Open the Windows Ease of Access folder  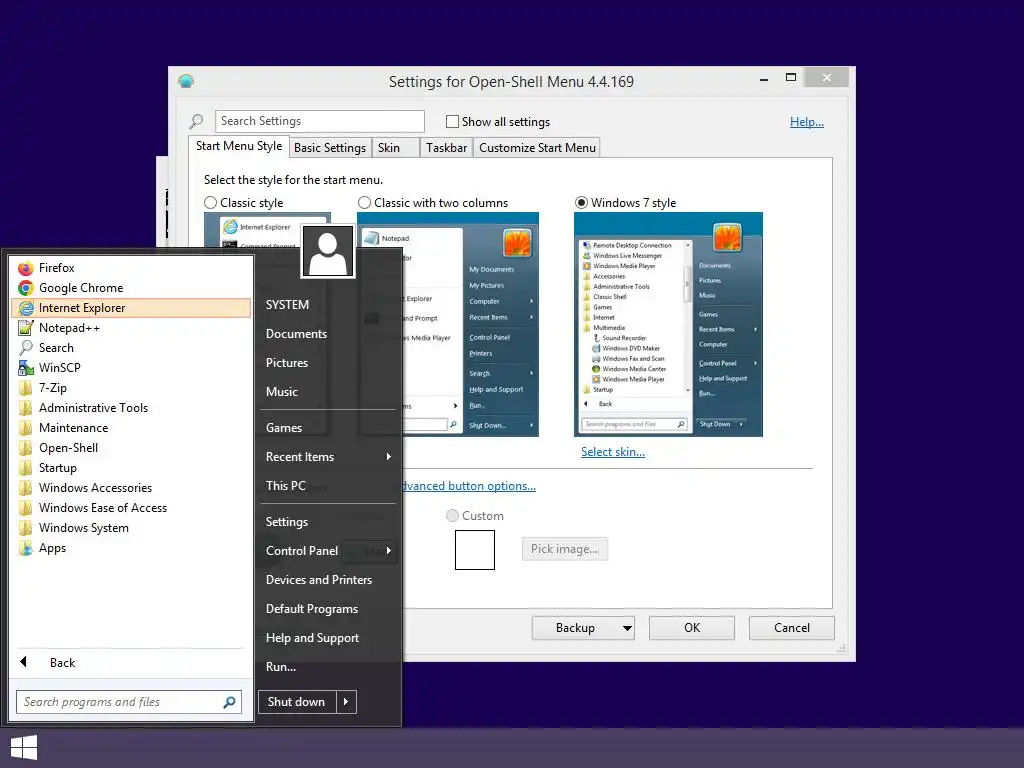pos(131,507)
